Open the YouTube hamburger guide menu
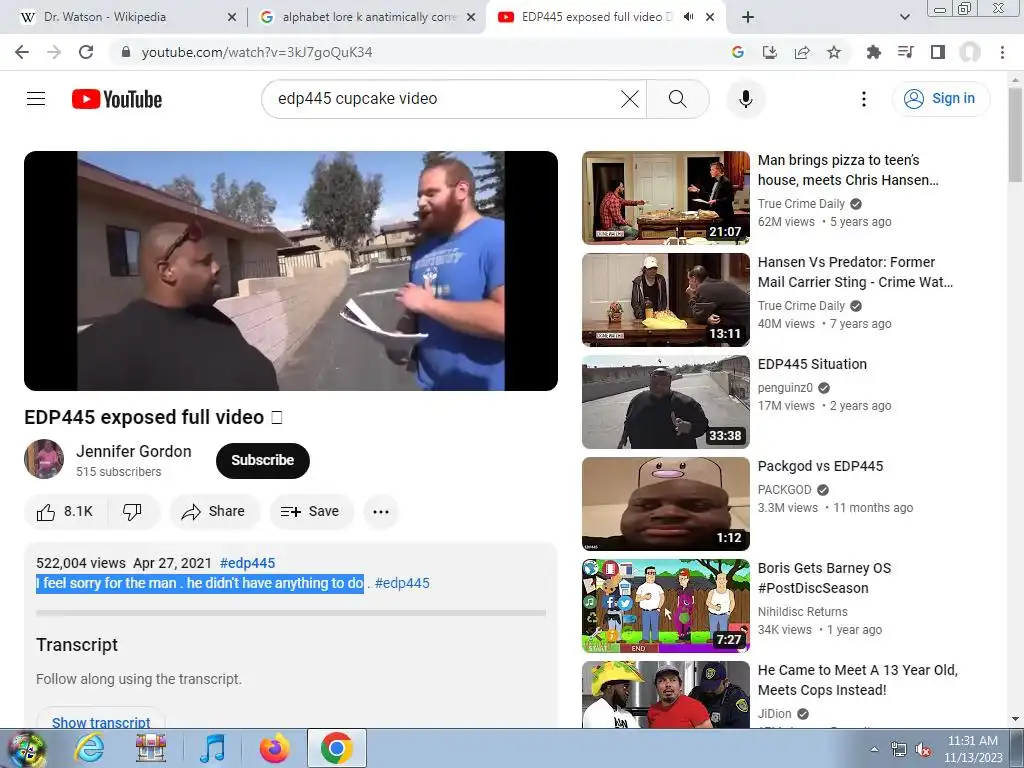1024x768 pixels. pos(36,99)
